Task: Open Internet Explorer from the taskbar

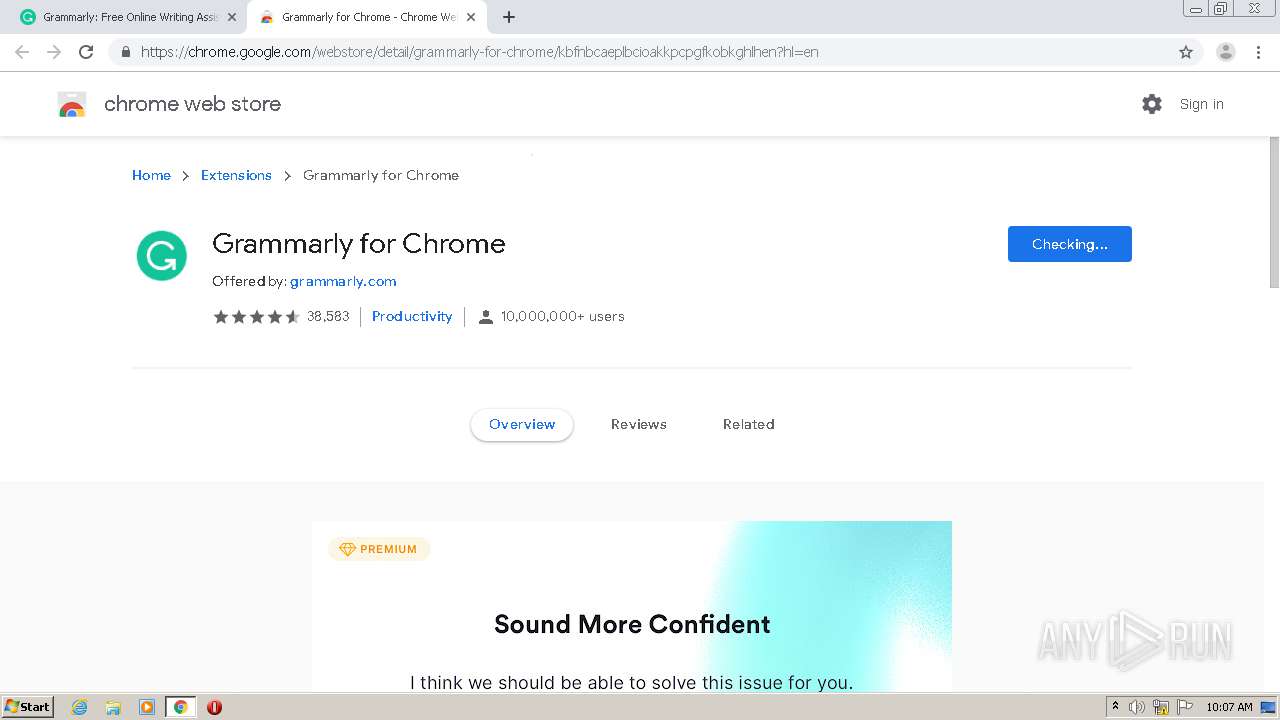Action: coord(80,707)
